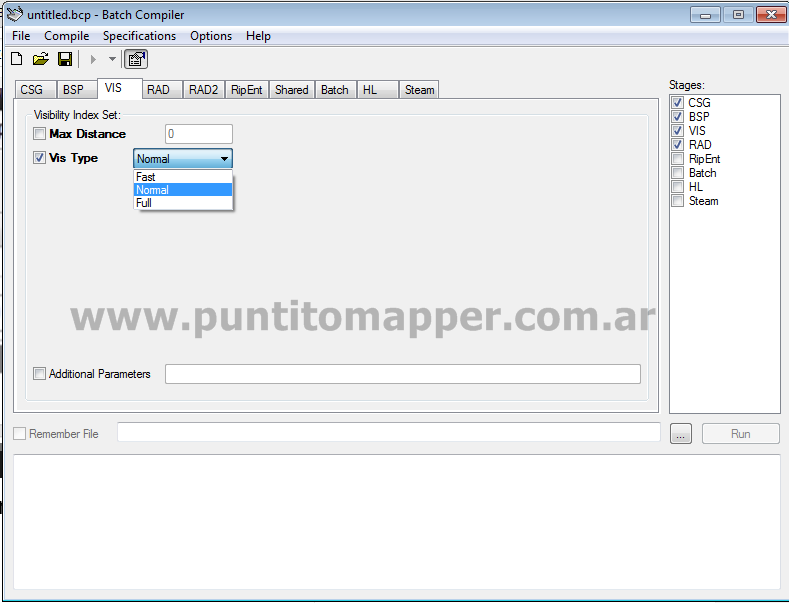Switch to the RAD tab
Screen dimensions: 789x603
(163, 90)
